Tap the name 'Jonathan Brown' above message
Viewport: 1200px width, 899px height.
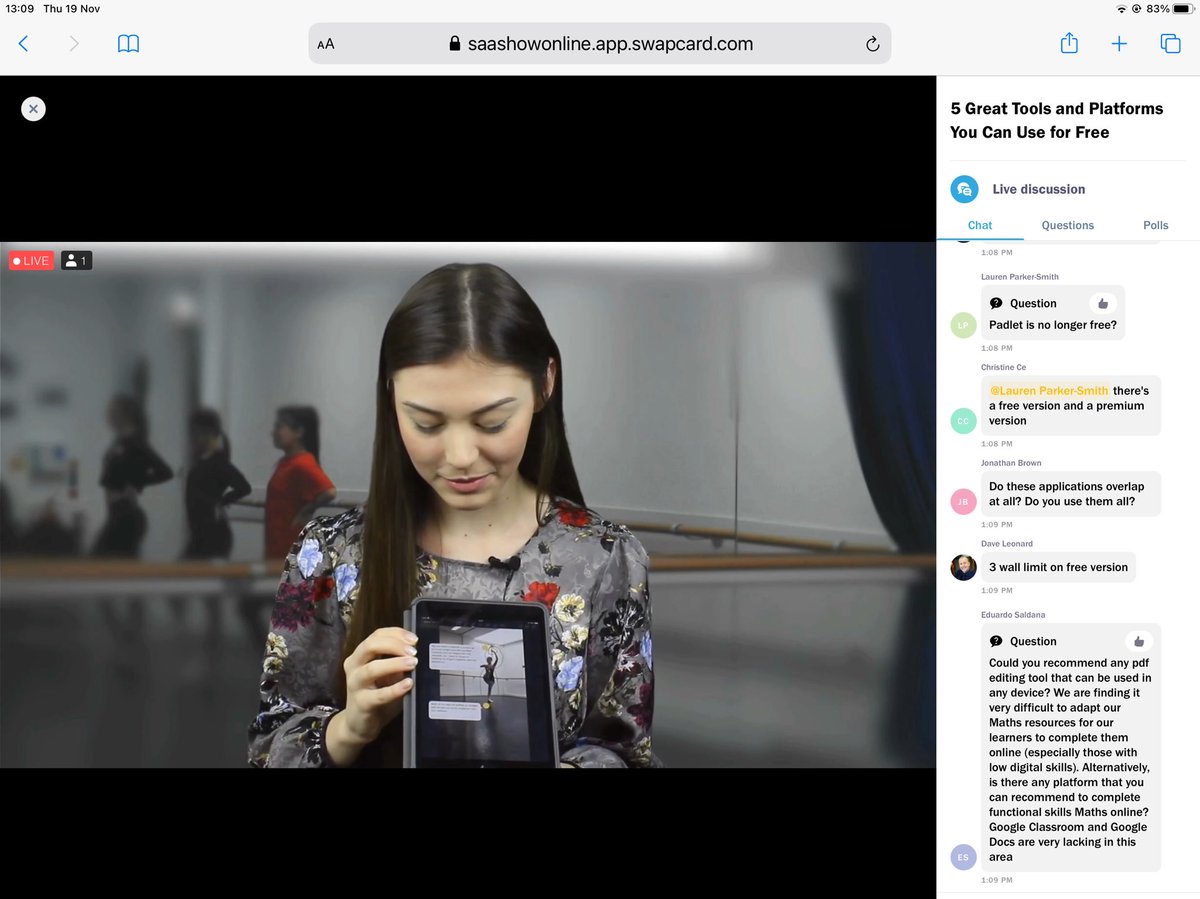pyautogui.click(x=1011, y=463)
